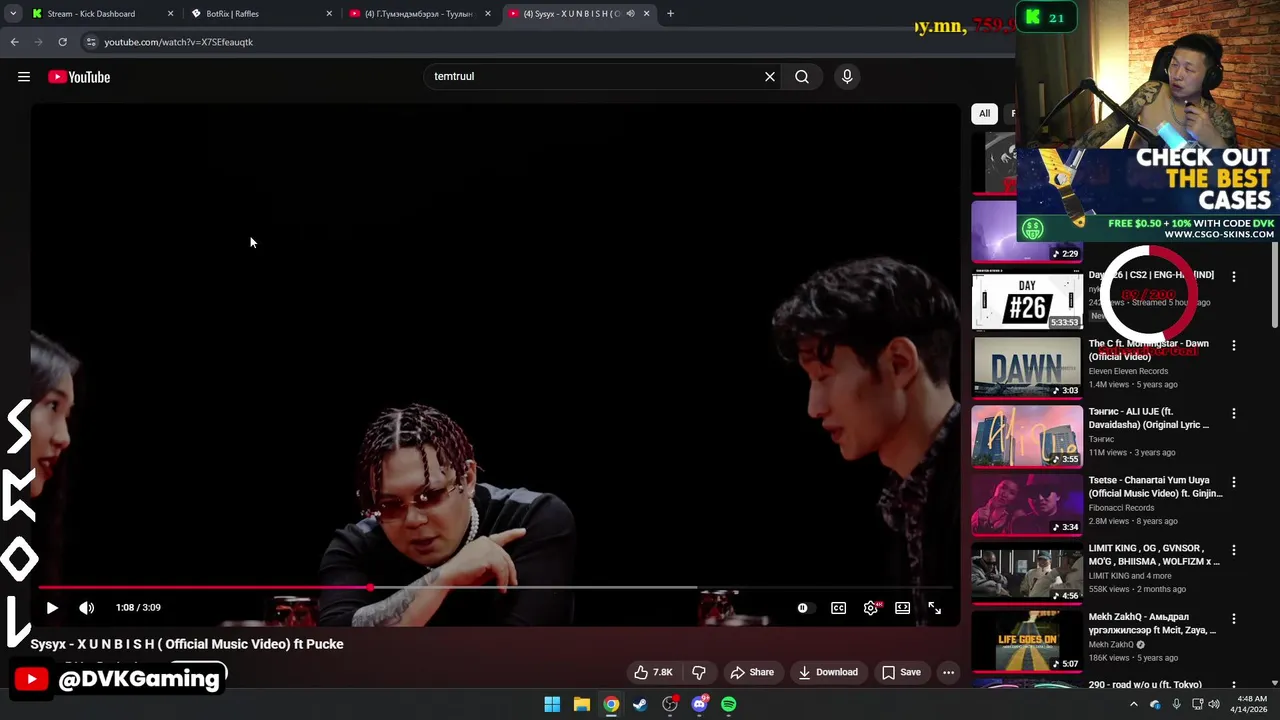
Task: Select the All filter chip
Action: pyautogui.click(x=984, y=113)
